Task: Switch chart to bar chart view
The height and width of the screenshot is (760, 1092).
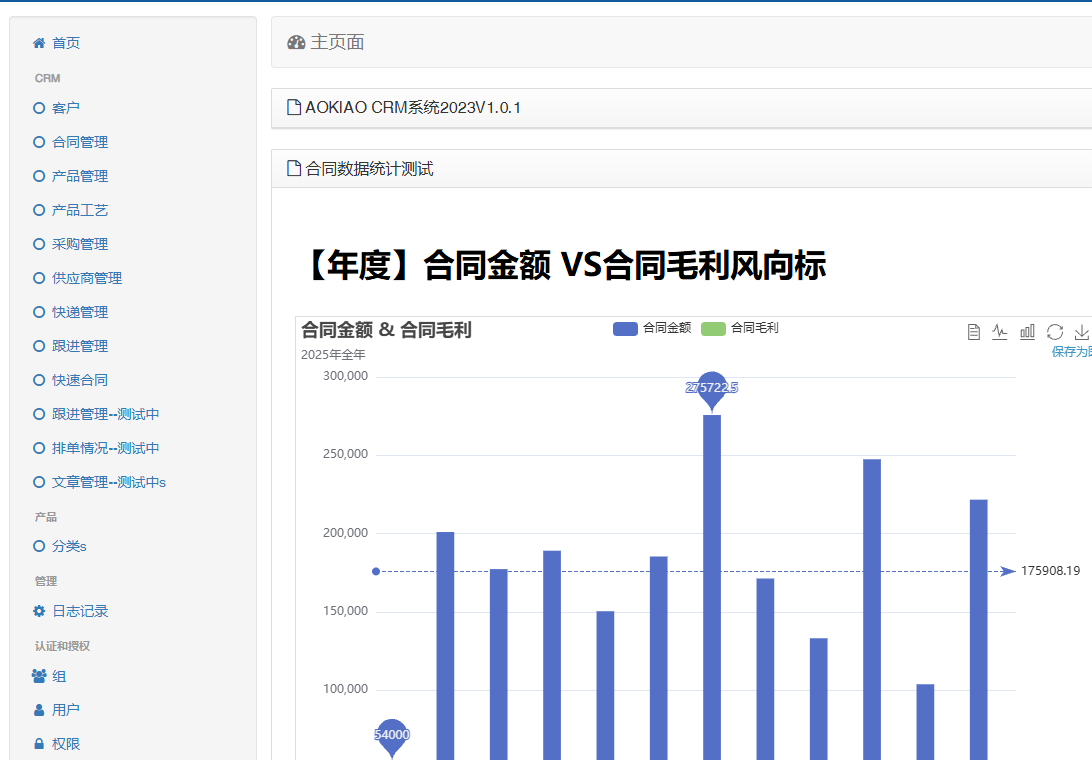Action: click(1027, 332)
